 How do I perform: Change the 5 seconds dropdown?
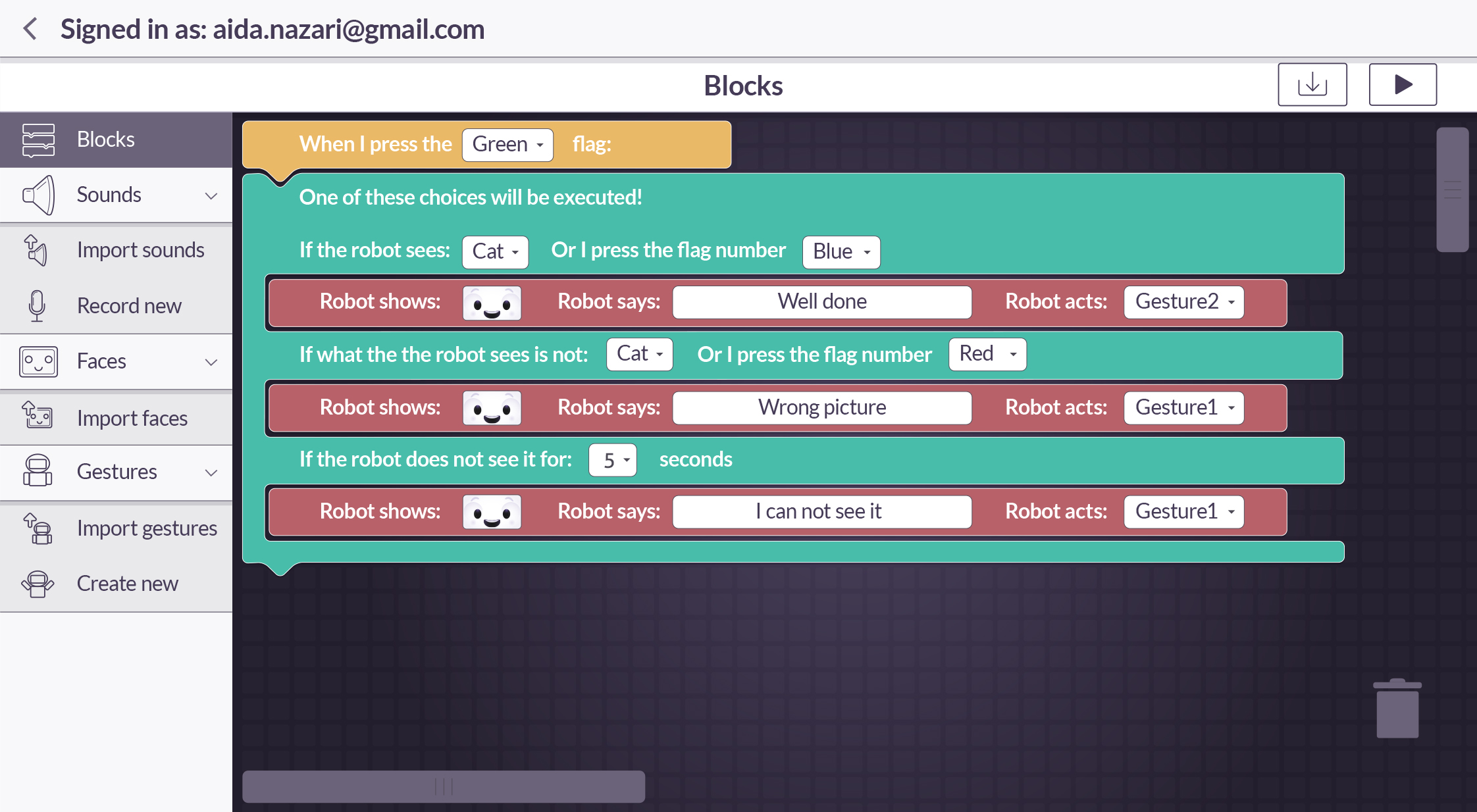pos(612,460)
